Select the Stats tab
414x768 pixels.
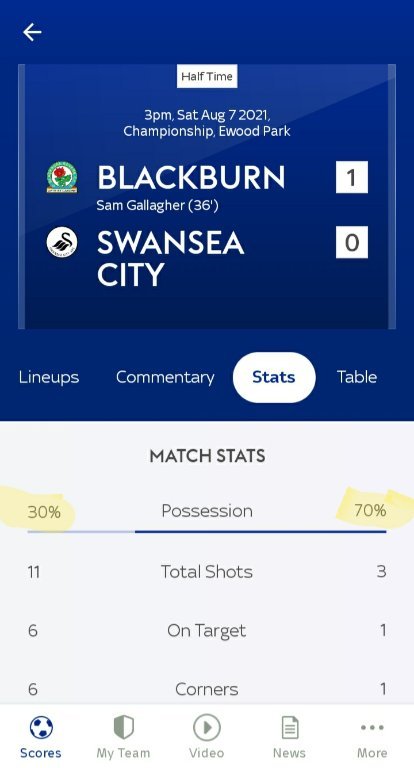pos(274,377)
